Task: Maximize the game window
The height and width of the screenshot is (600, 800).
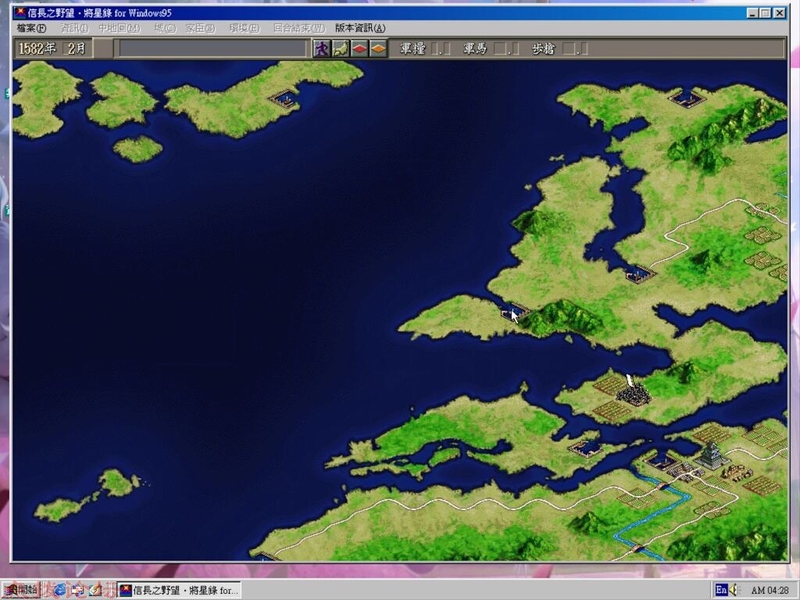Action: click(x=765, y=13)
